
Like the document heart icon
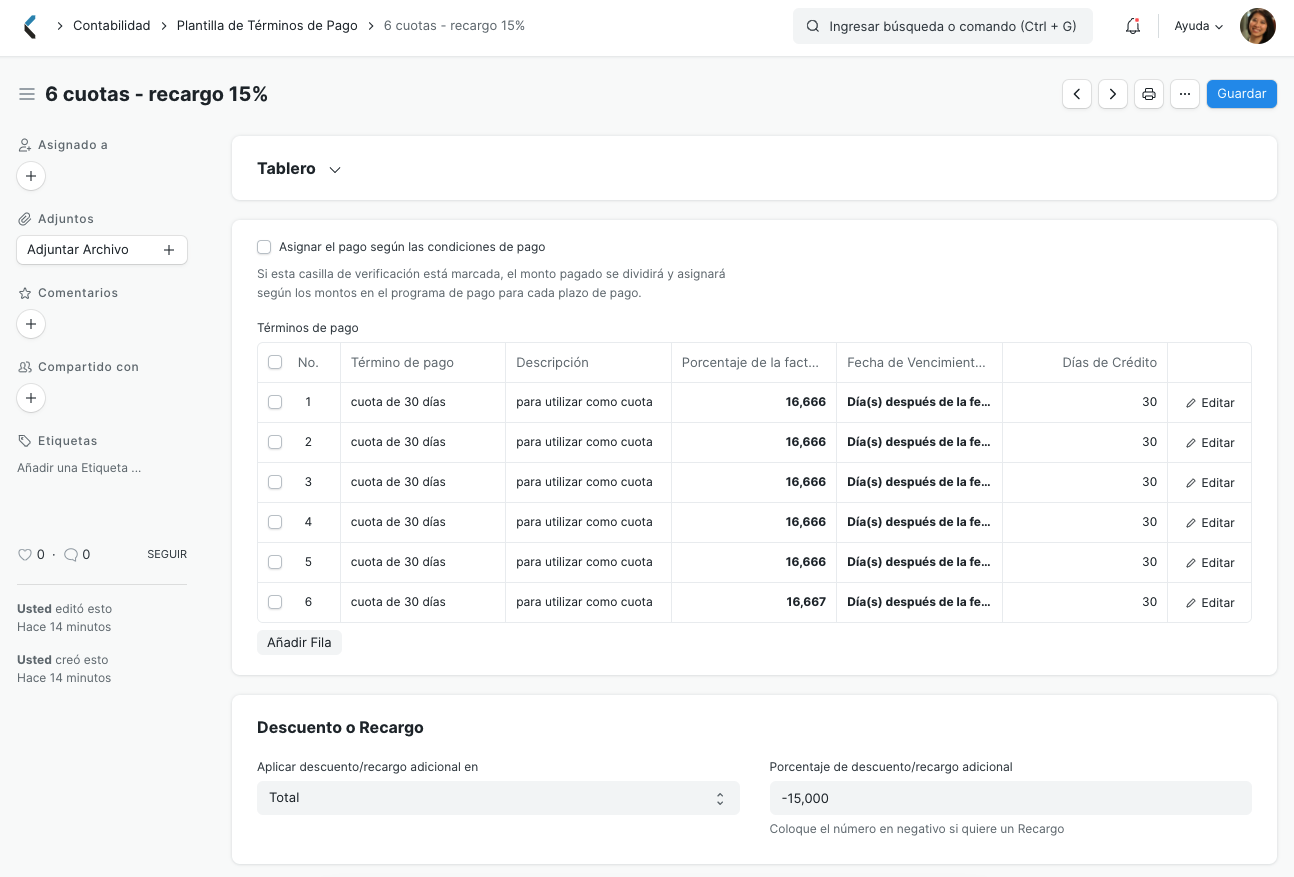coord(25,554)
